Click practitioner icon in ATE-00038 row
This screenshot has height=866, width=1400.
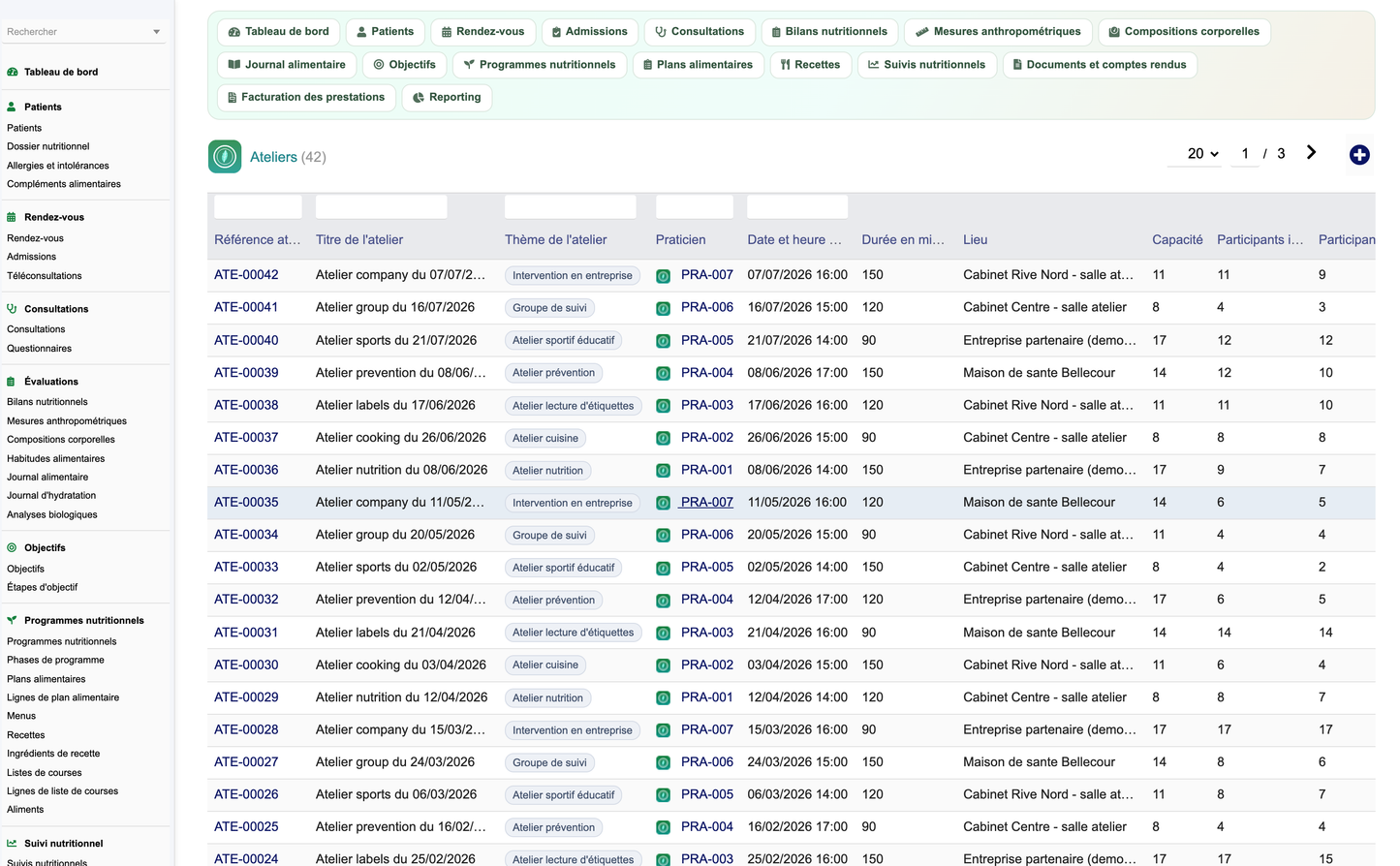click(664, 406)
